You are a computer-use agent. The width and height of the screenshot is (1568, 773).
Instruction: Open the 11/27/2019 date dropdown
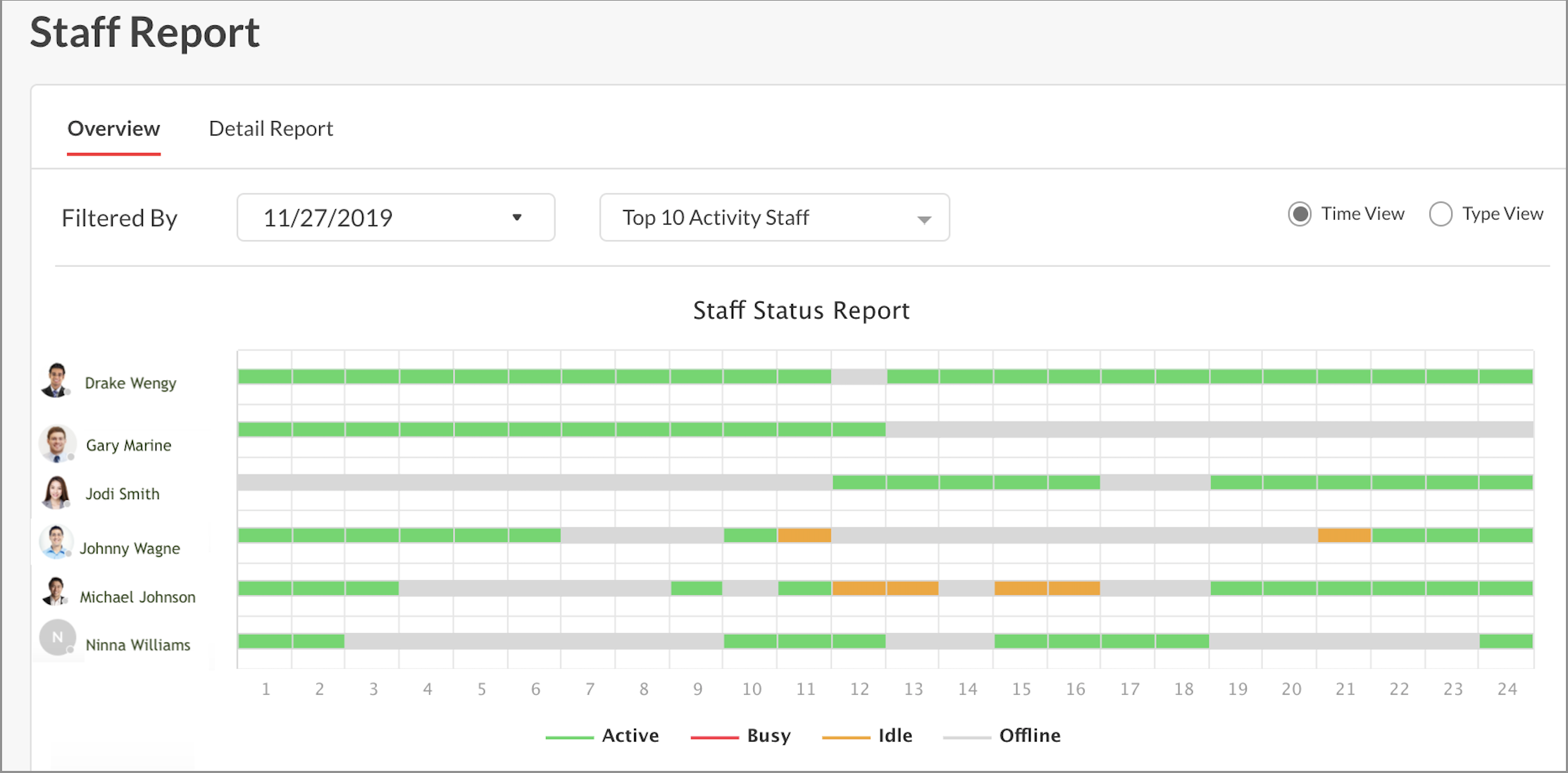click(x=395, y=218)
